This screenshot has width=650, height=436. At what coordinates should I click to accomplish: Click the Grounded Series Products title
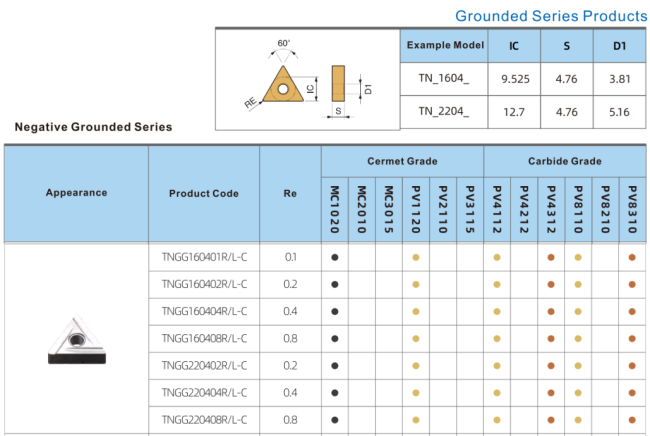pyautogui.click(x=550, y=16)
